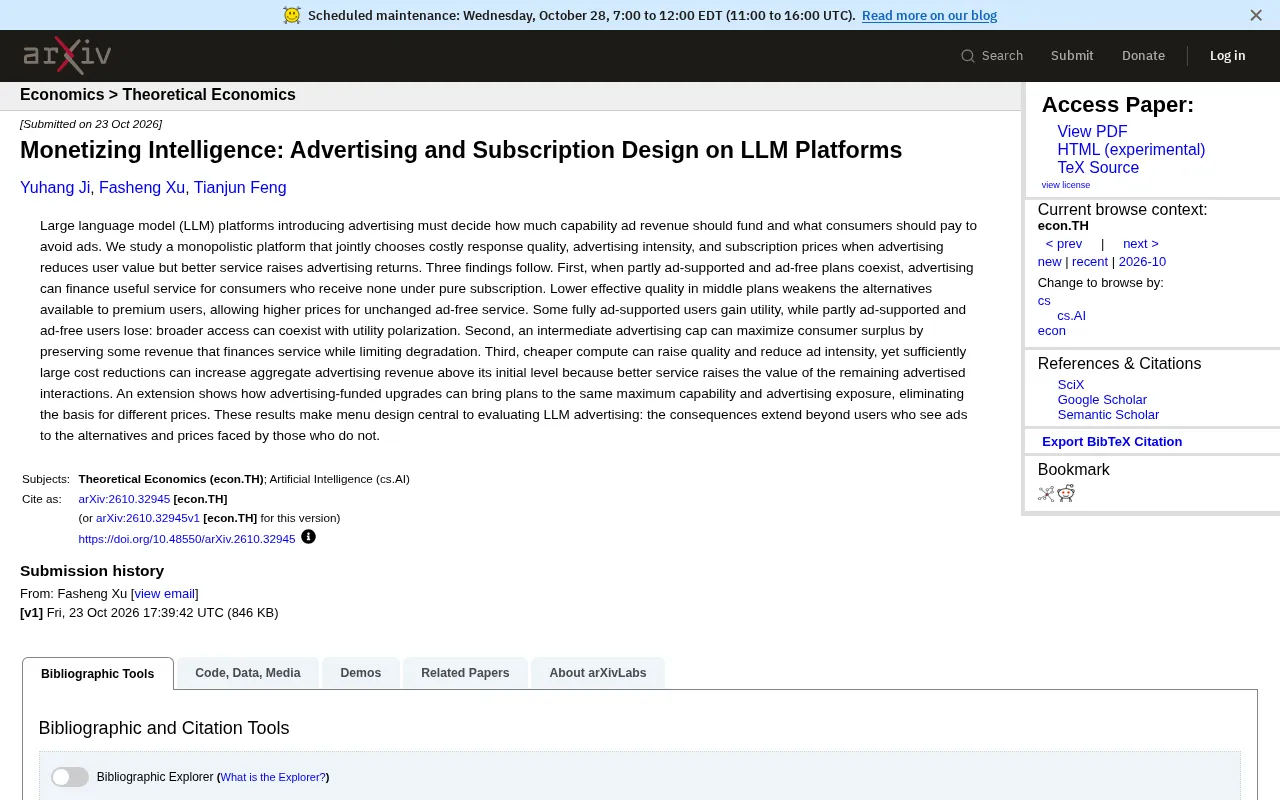The height and width of the screenshot is (800, 1280).
Task: Download the TeX Source
Action: click(x=1098, y=168)
